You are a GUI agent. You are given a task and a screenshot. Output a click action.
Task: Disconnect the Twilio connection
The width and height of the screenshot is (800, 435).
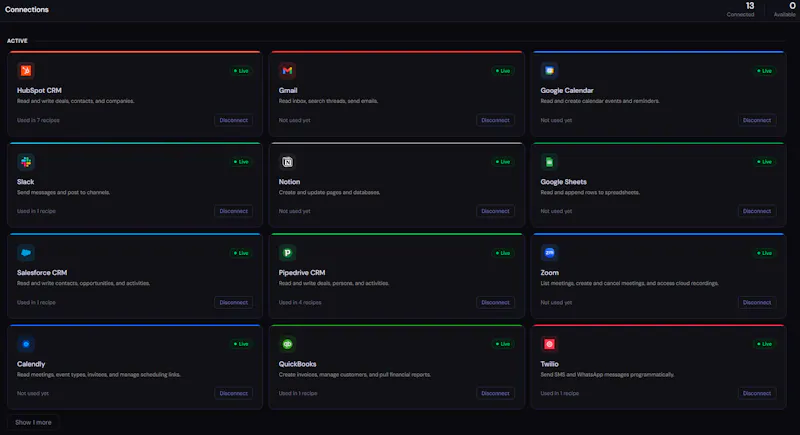click(x=757, y=393)
